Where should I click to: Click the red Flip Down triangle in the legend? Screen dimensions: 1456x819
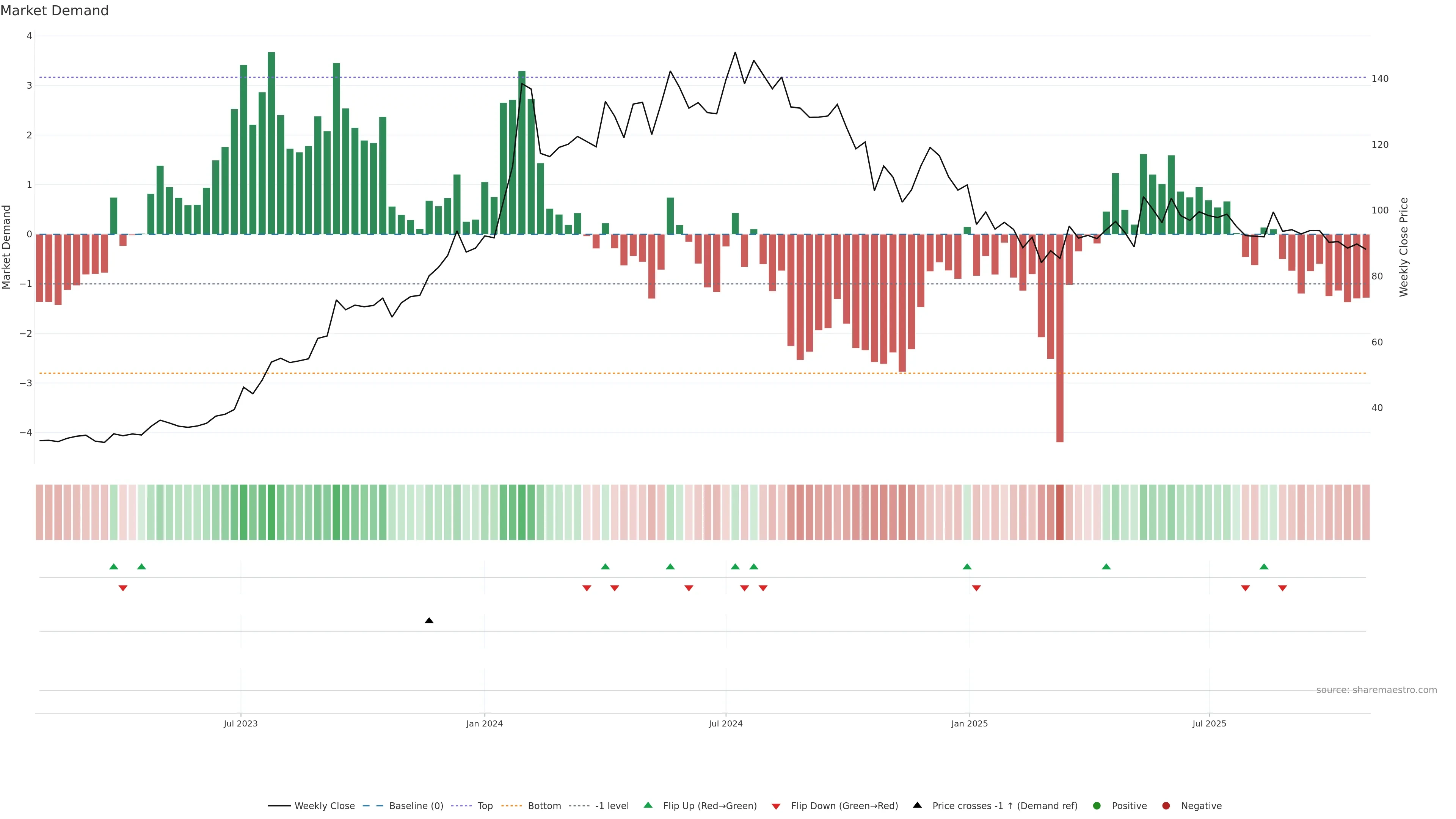pyautogui.click(x=776, y=806)
